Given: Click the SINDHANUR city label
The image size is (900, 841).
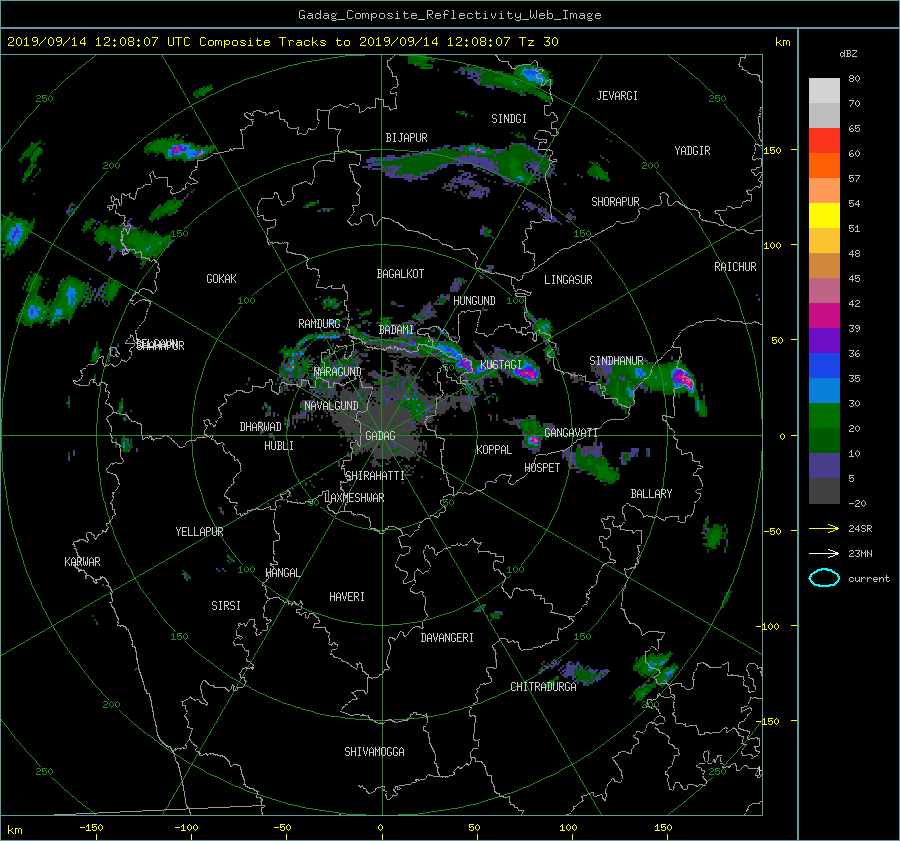Looking at the screenshot, I should coord(616,361).
